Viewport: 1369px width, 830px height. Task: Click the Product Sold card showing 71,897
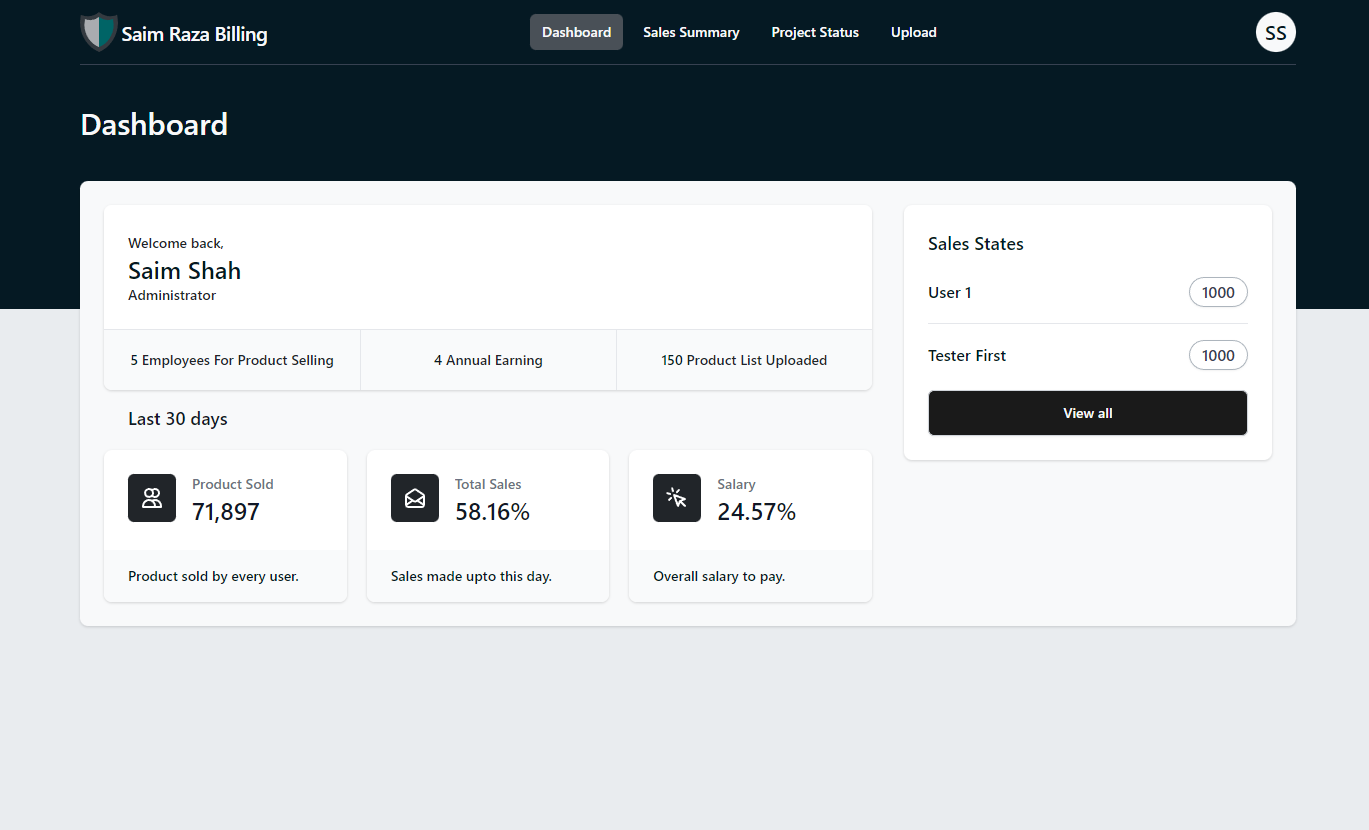(225, 525)
